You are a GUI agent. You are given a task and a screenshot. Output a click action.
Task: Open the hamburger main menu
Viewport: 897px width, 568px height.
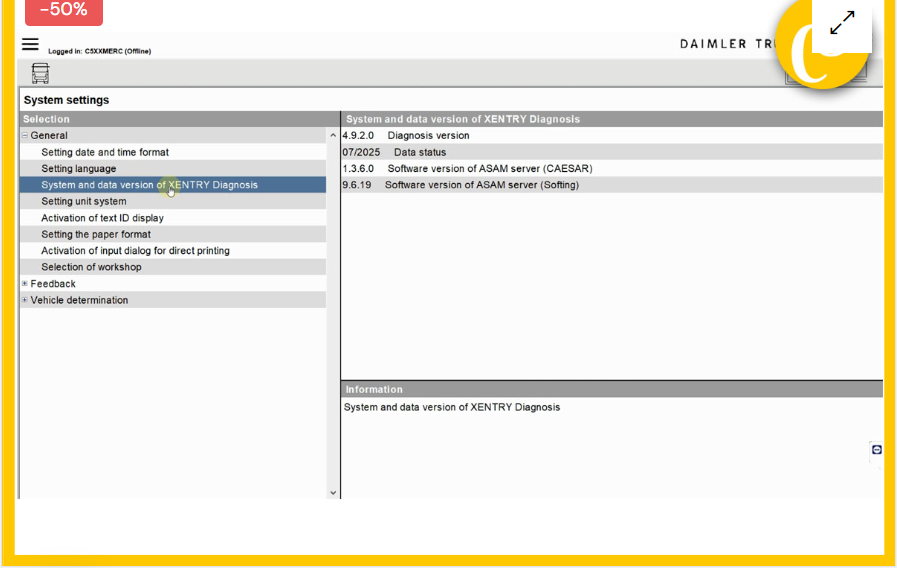[30, 44]
